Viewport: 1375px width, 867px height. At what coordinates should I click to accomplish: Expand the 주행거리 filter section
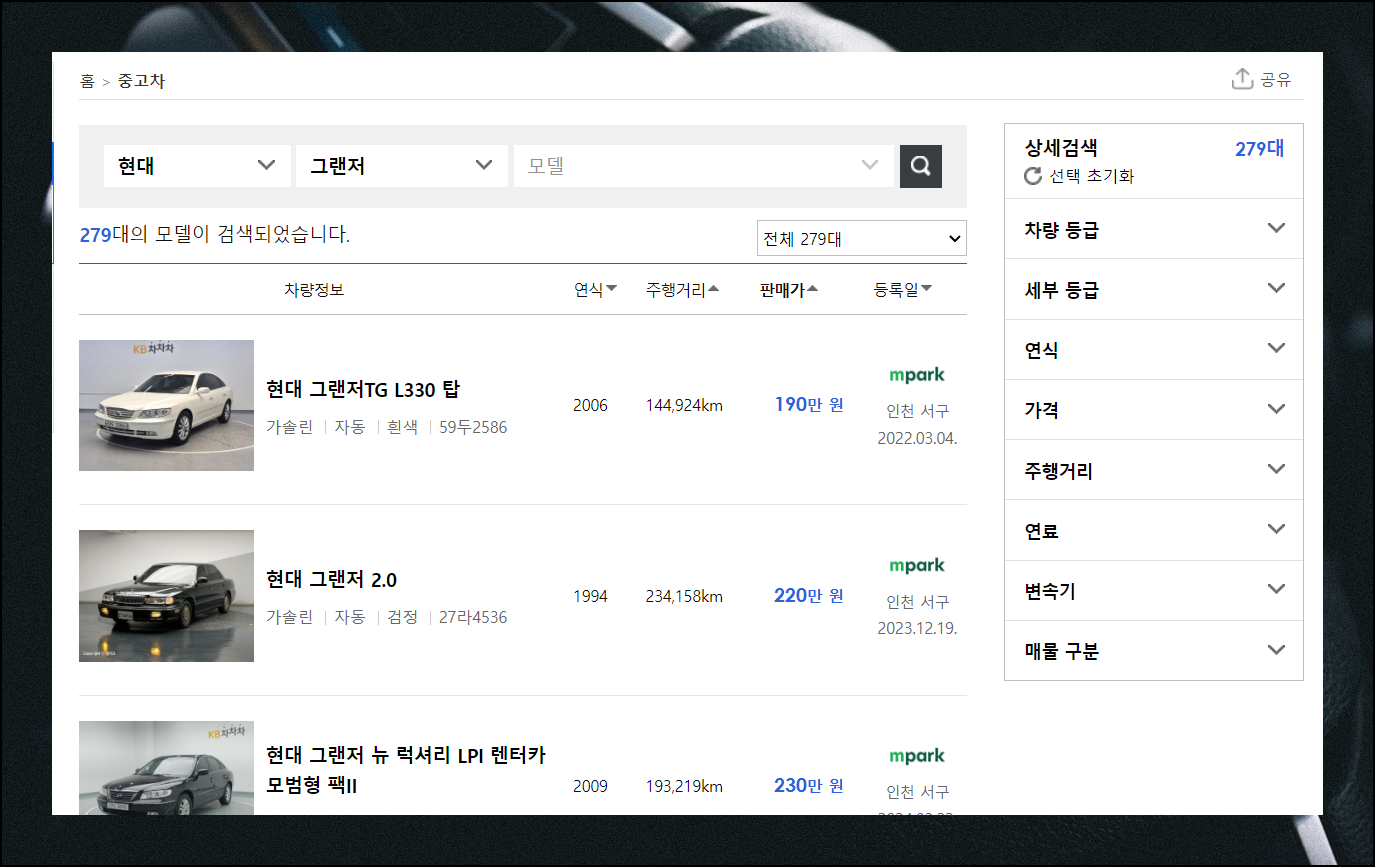pos(1154,469)
